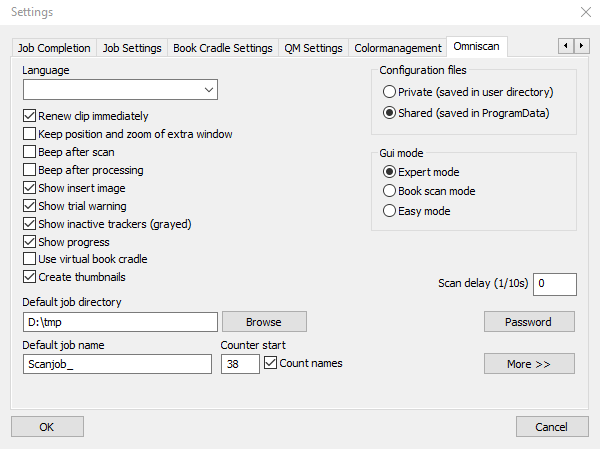Confirm settings with OK button
Viewport: 600px width, 449px height.
click(47, 427)
